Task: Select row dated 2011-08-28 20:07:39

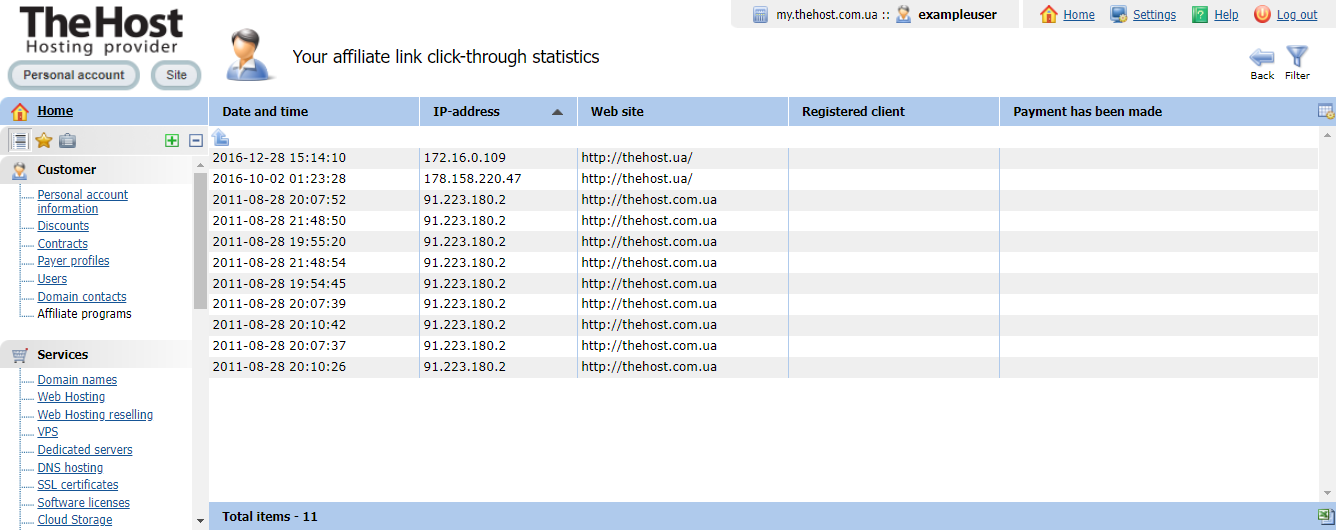Action: [x=763, y=304]
